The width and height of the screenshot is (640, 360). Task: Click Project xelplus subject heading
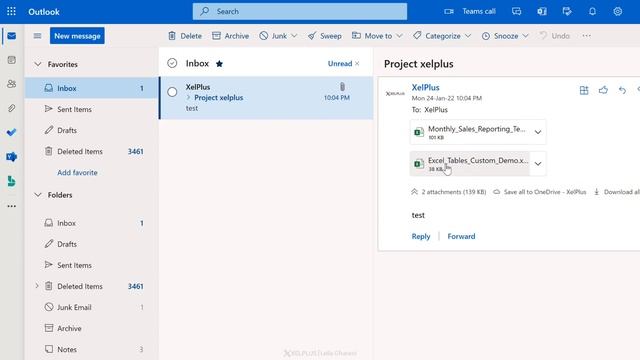coord(418,64)
